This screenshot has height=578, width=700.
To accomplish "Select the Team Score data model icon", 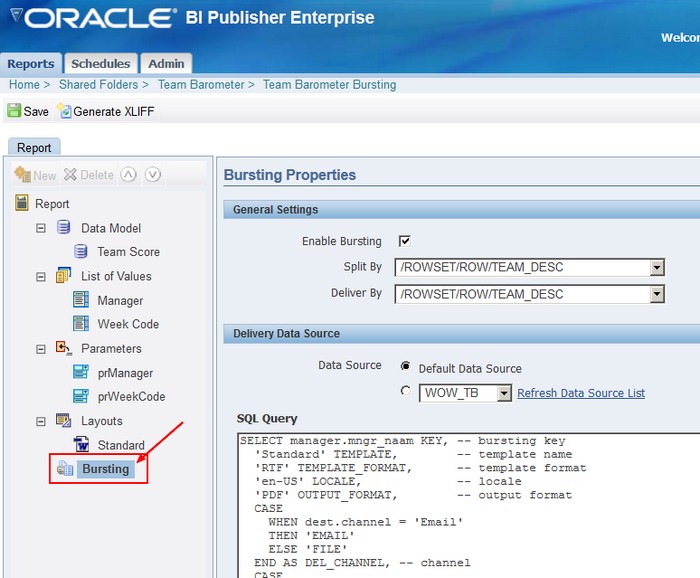I will [81, 252].
